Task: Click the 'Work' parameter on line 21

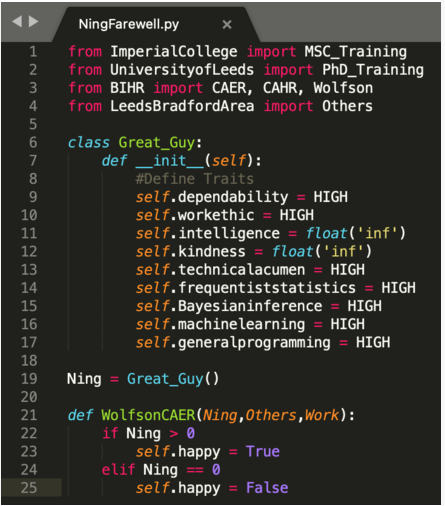Action: click(x=322, y=415)
